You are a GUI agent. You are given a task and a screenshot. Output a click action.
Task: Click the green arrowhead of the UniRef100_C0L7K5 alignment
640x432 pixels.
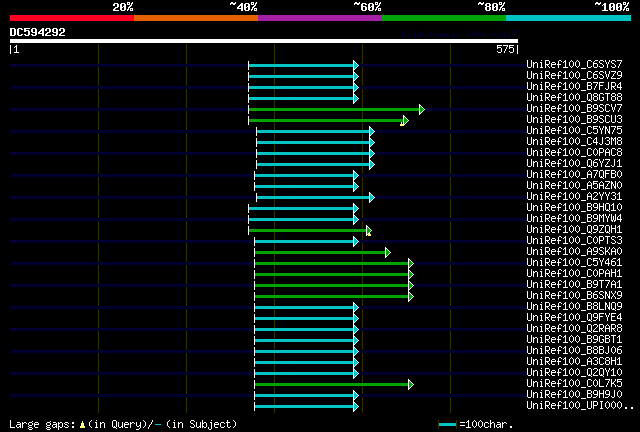tap(411, 385)
